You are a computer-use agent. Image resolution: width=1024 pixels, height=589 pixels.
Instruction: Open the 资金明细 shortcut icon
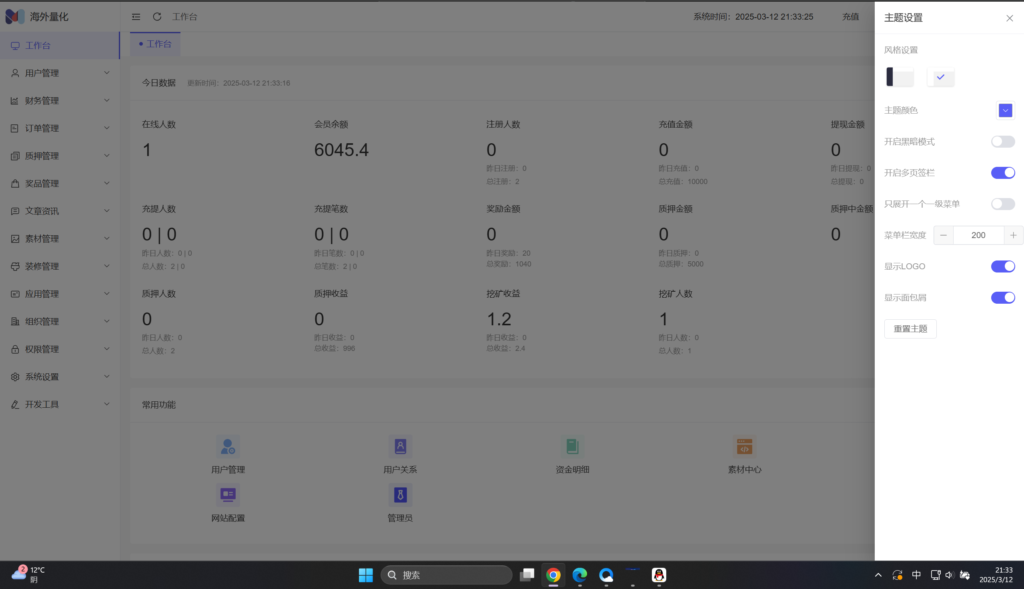point(572,447)
